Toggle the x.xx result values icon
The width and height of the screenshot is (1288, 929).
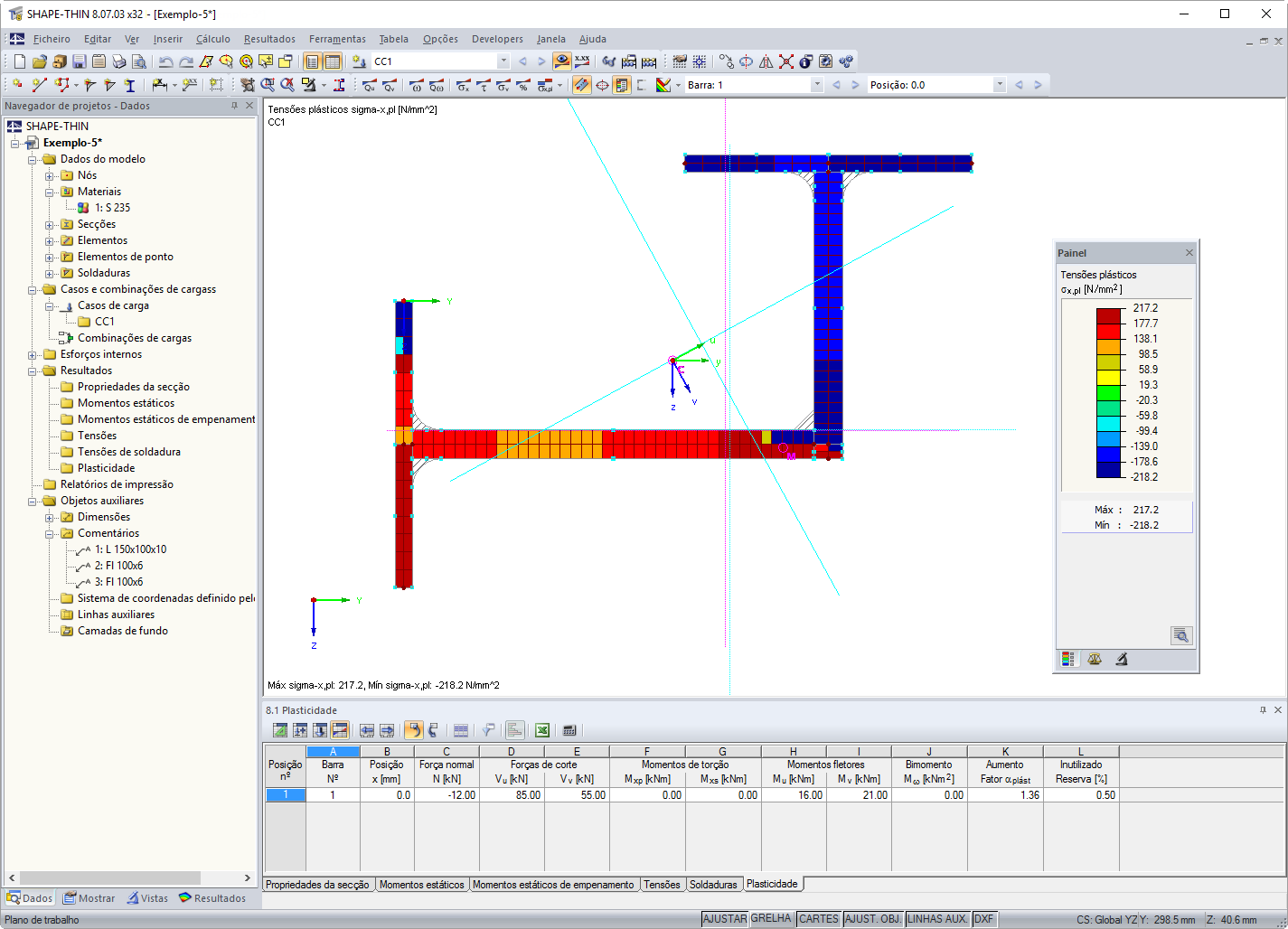(x=582, y=61)
